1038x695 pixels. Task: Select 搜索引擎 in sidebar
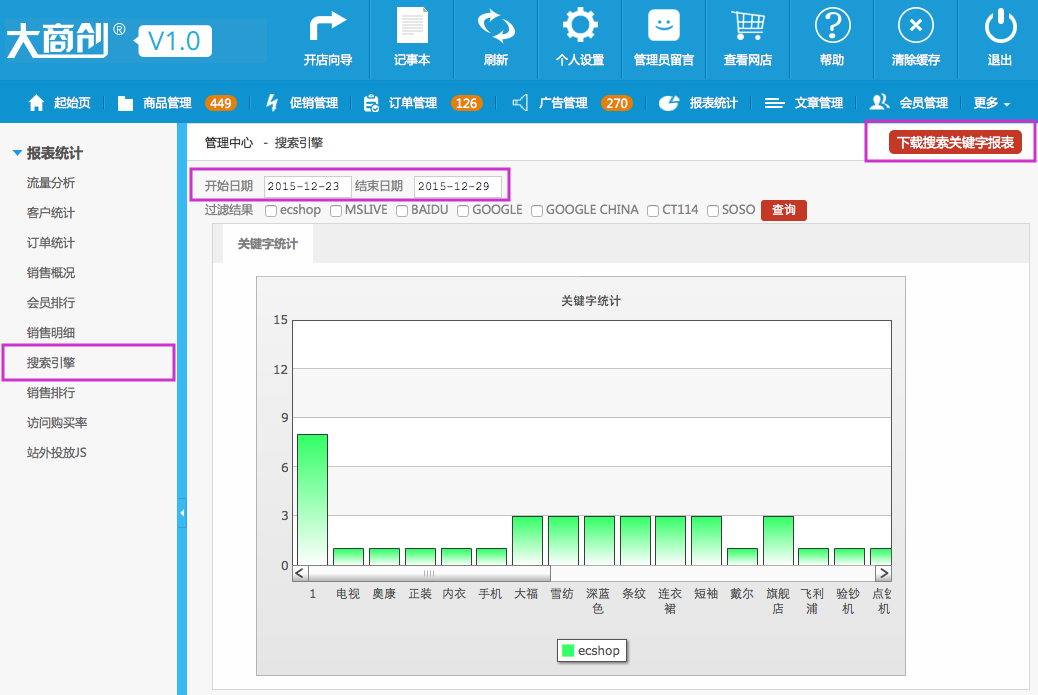pyautogui.click(x=51, y=363)
